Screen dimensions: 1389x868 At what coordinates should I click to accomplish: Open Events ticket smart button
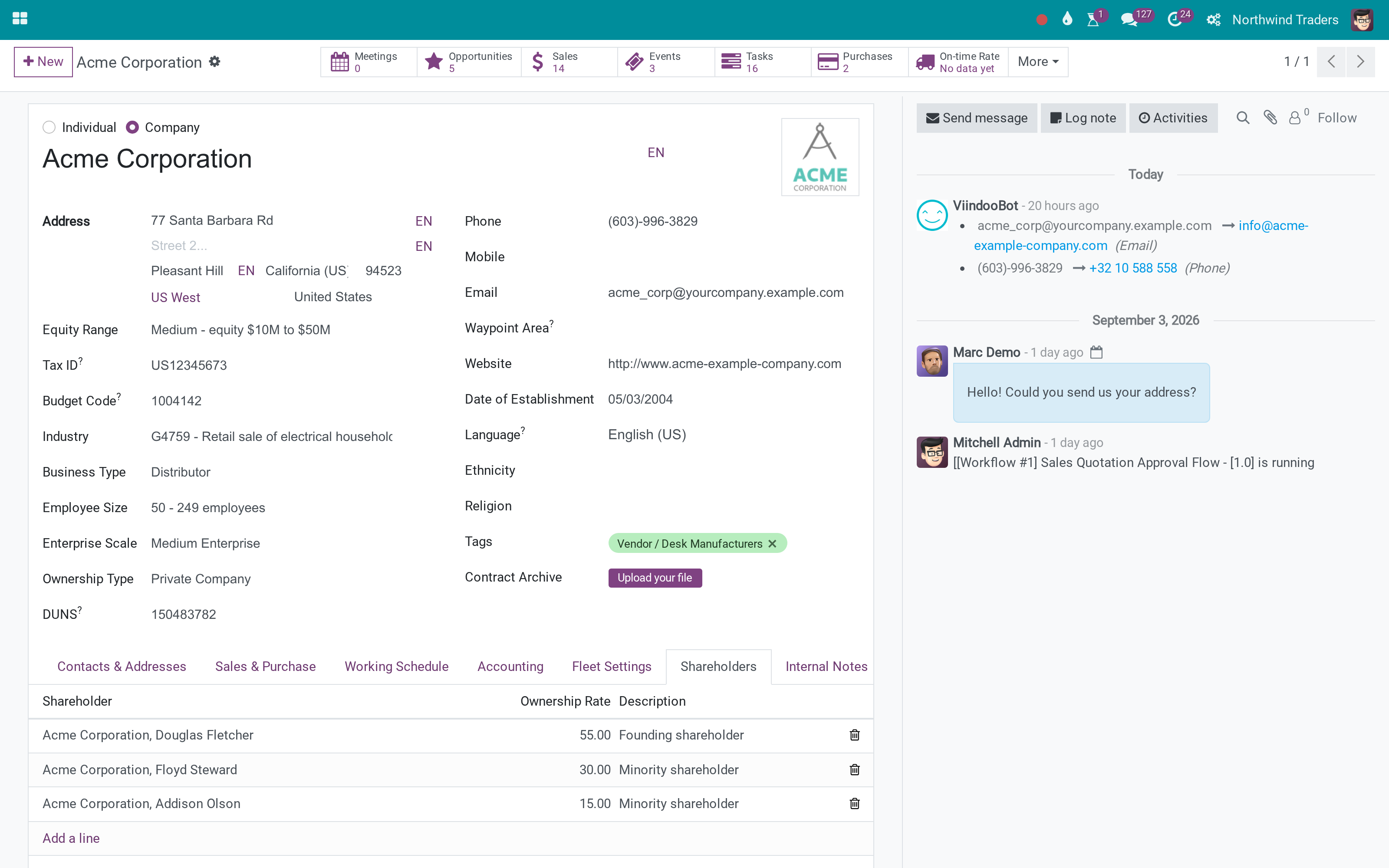click(x=666, y=62)
